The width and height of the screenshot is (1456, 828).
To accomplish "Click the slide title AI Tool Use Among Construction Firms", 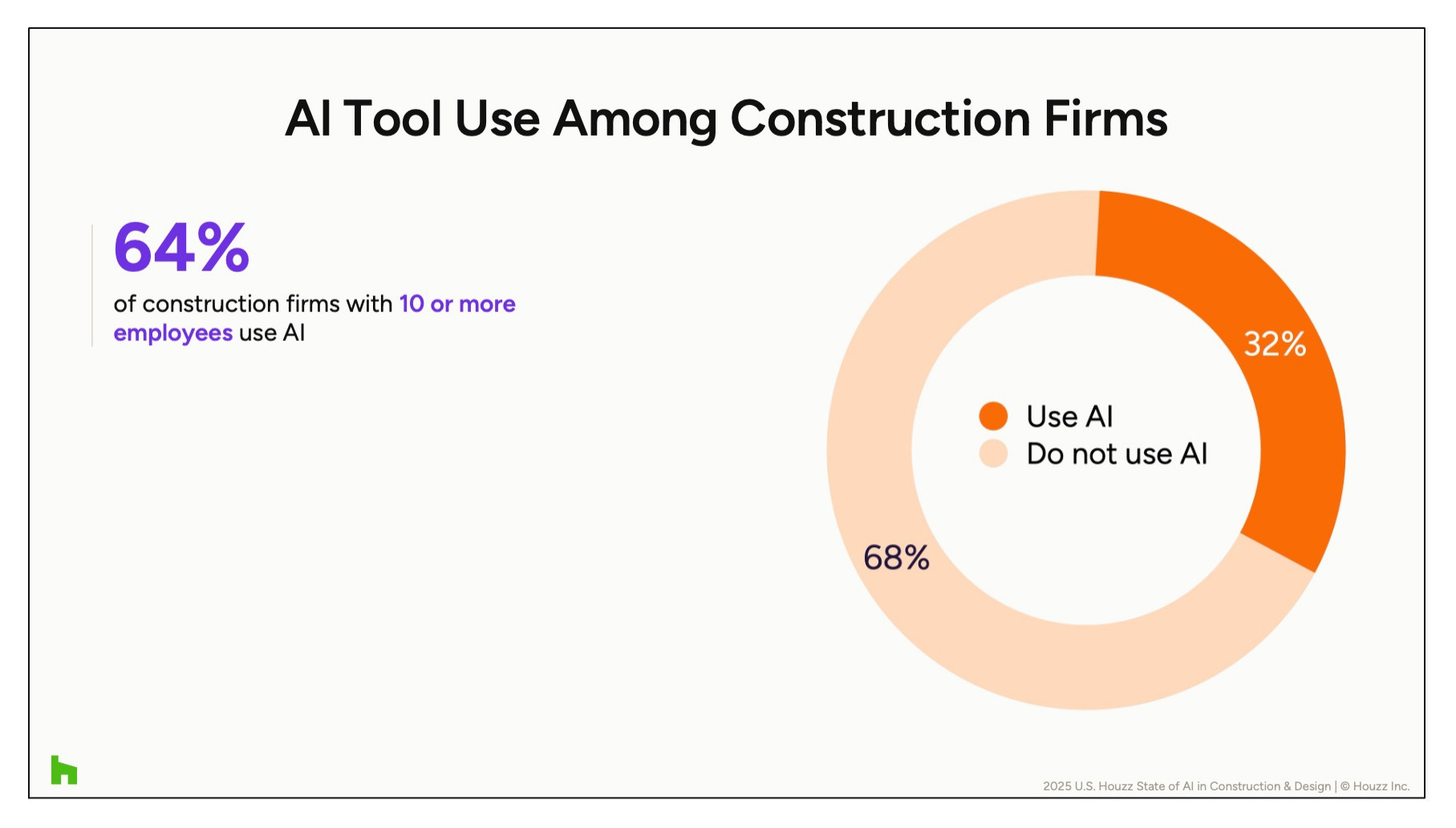I will pos(726,119).
